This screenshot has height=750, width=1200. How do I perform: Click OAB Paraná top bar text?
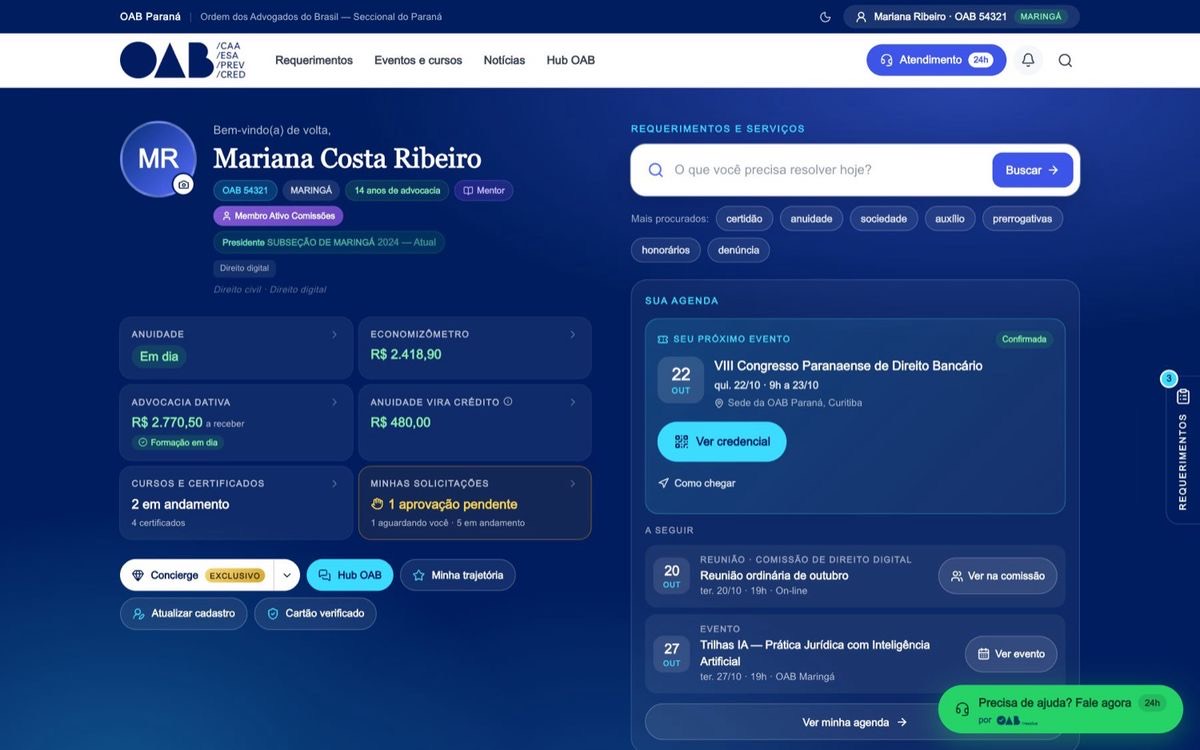tap(150, 17)
